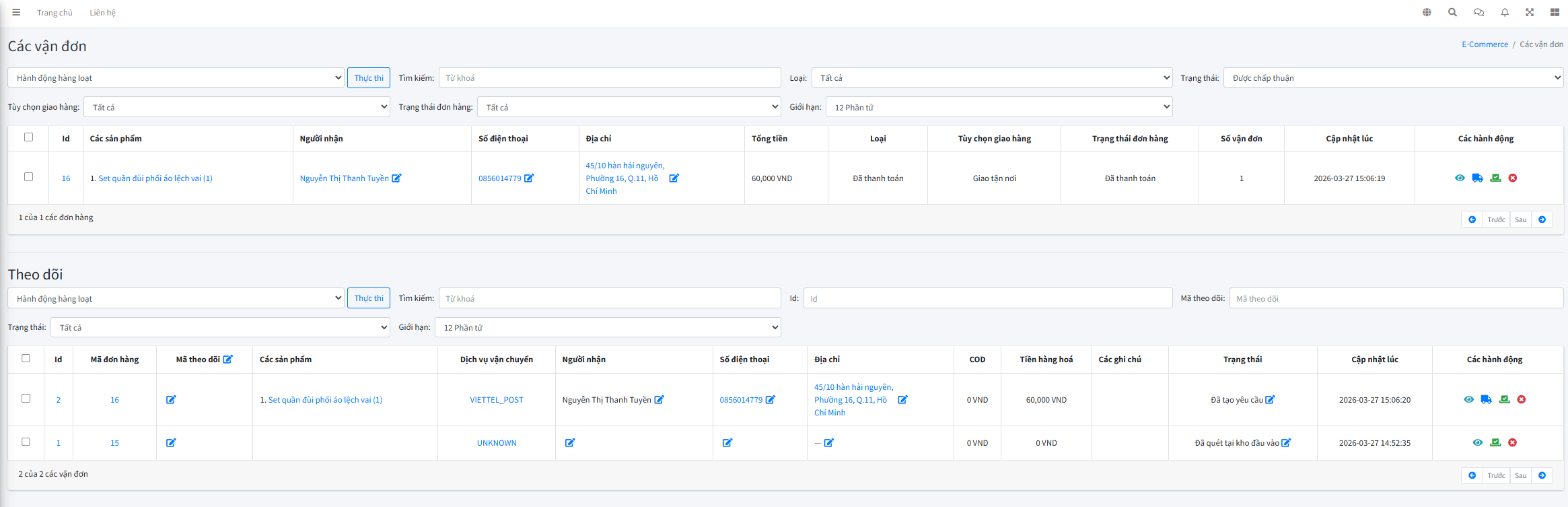Screen dimensions: 1568x507
Task: Go to Trang chủ in the top navigation
Action: tap(55, 13)
